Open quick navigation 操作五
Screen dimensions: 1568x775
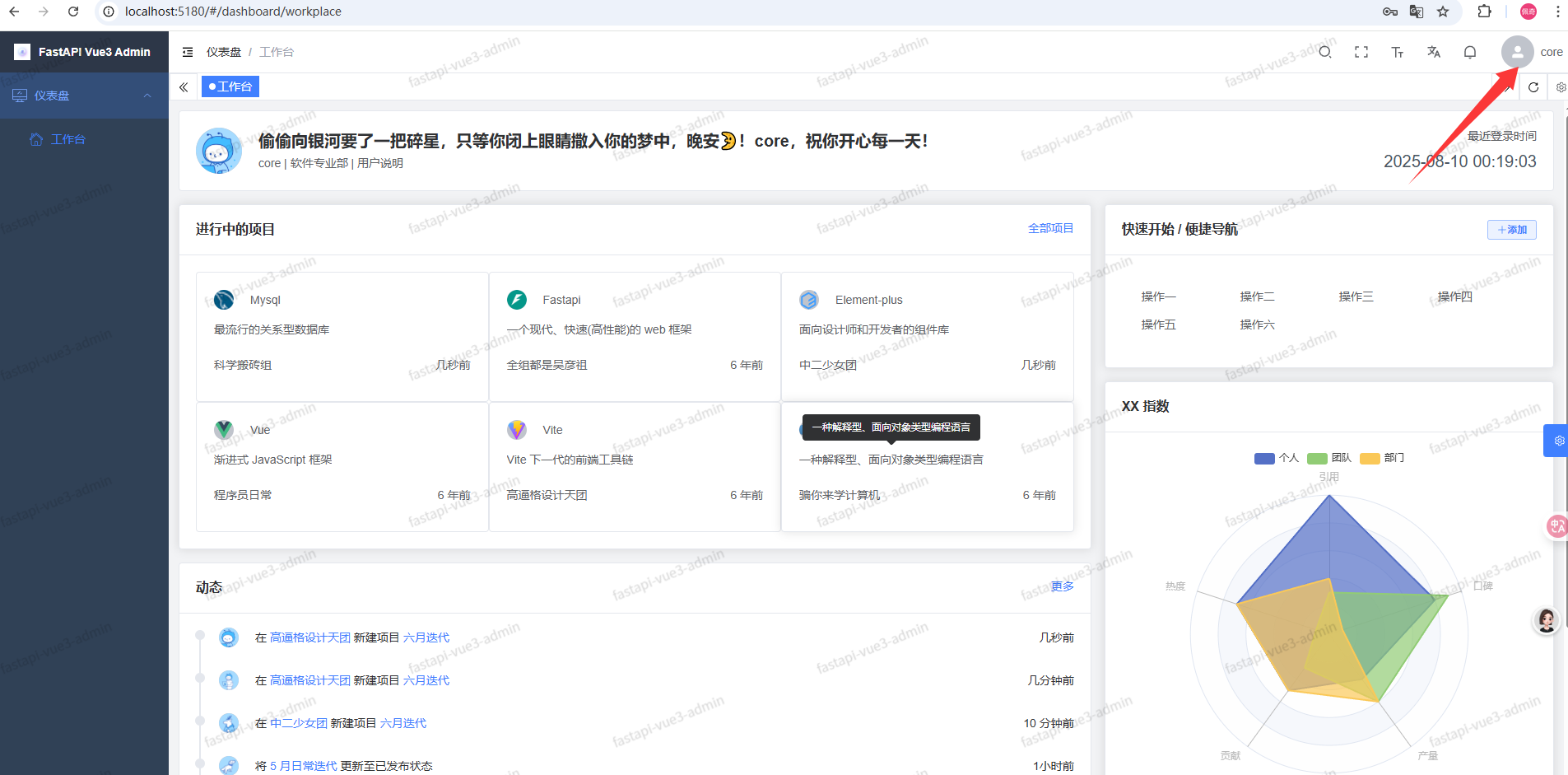click(x=1159, y=324)
